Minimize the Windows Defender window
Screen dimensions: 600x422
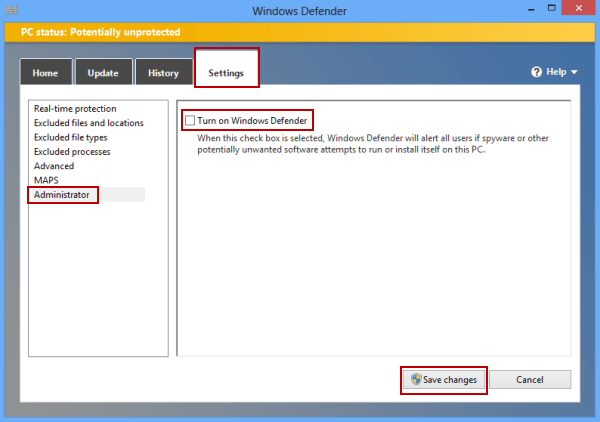coord(531,8)
